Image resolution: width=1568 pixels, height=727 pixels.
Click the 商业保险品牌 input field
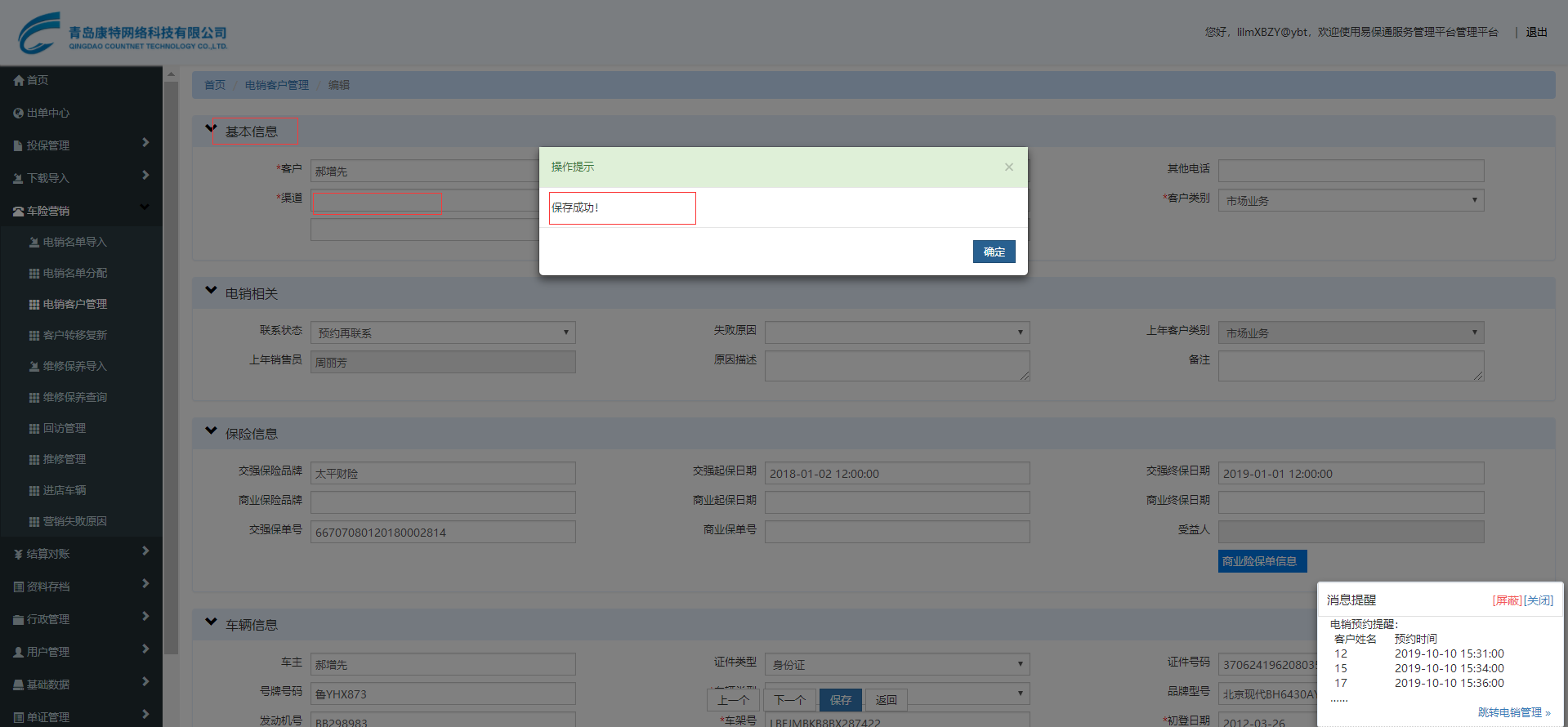(x=443, y=502)
